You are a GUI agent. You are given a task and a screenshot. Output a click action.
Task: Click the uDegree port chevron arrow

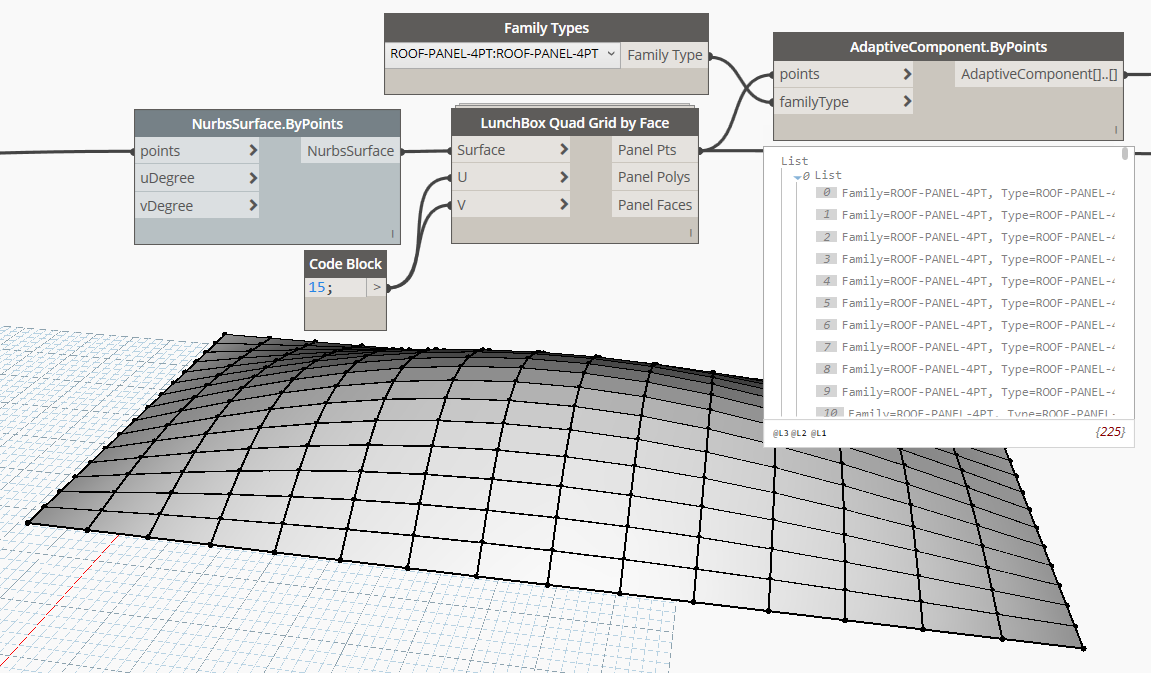(x=253, y=178)
